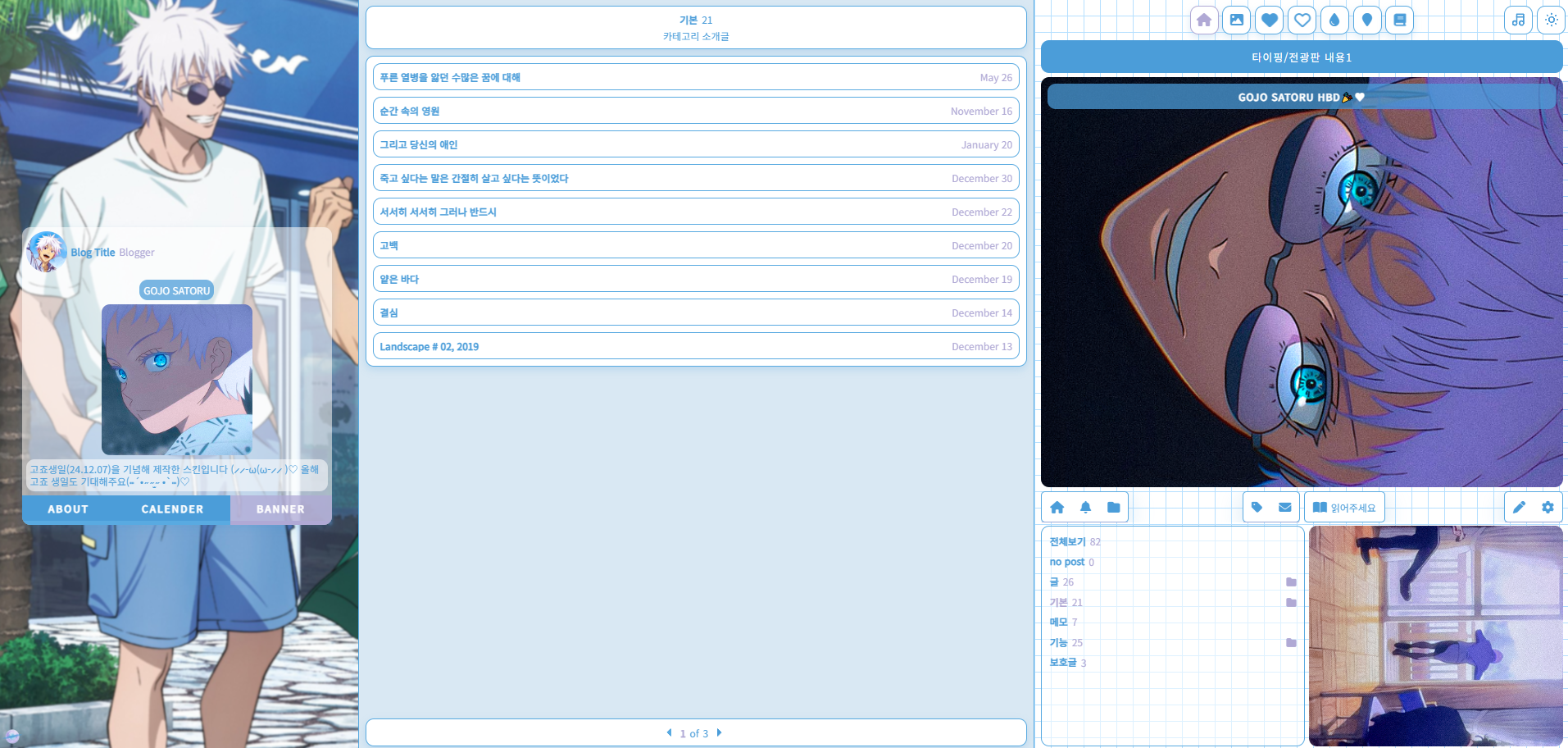The image size is (1568, 748).
Task: Click the map pin location icon
Action: coord(1367,20)
